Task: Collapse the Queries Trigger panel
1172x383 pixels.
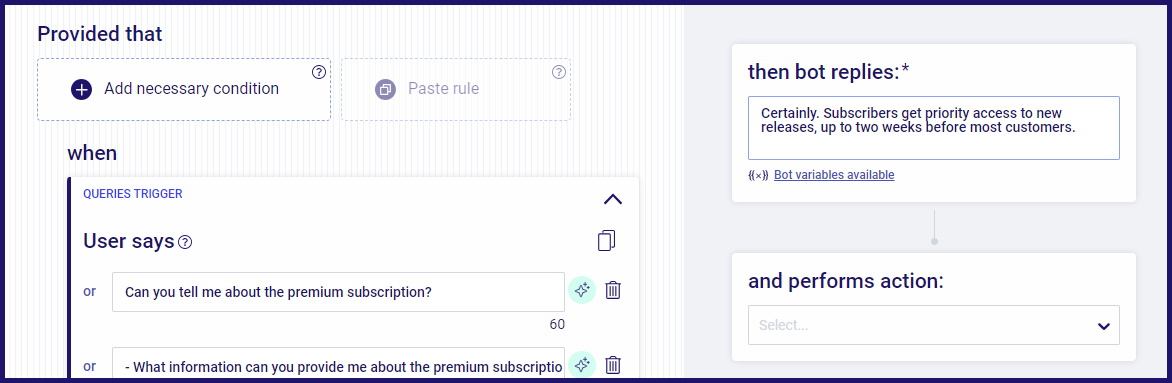Action: tap(613, 199)
